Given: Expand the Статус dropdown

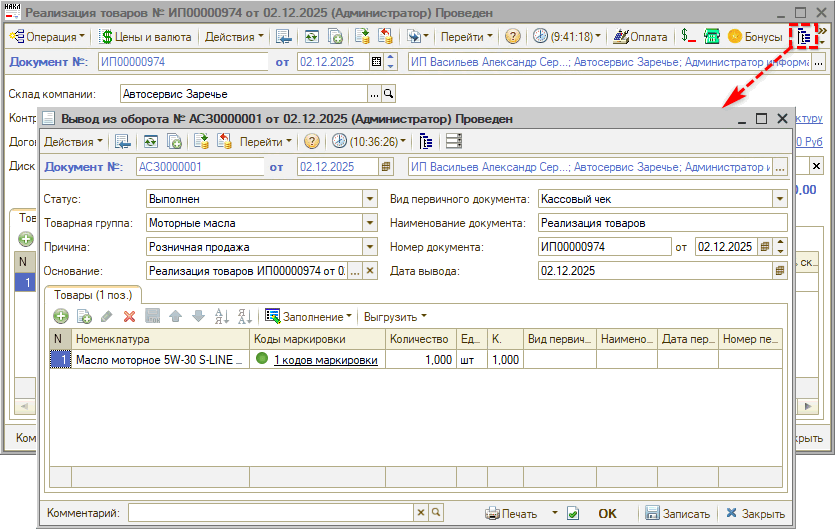Looking at the screenshot, I should click(369, 199).
